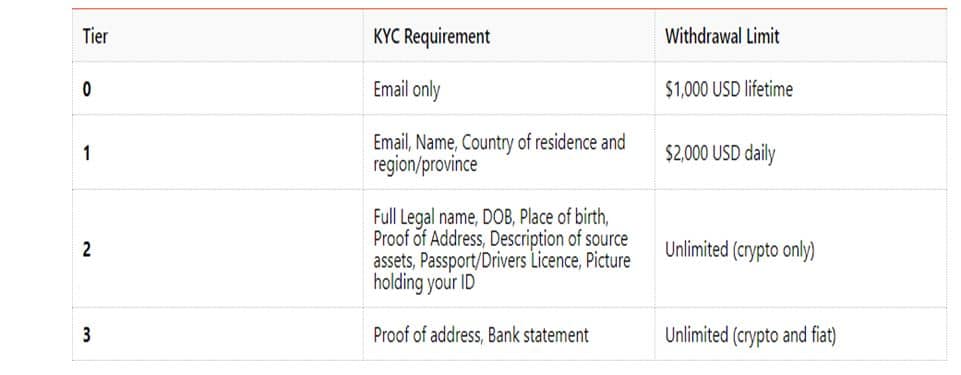Select Email, Name, Country of residence text

click(x=499, y=142)
